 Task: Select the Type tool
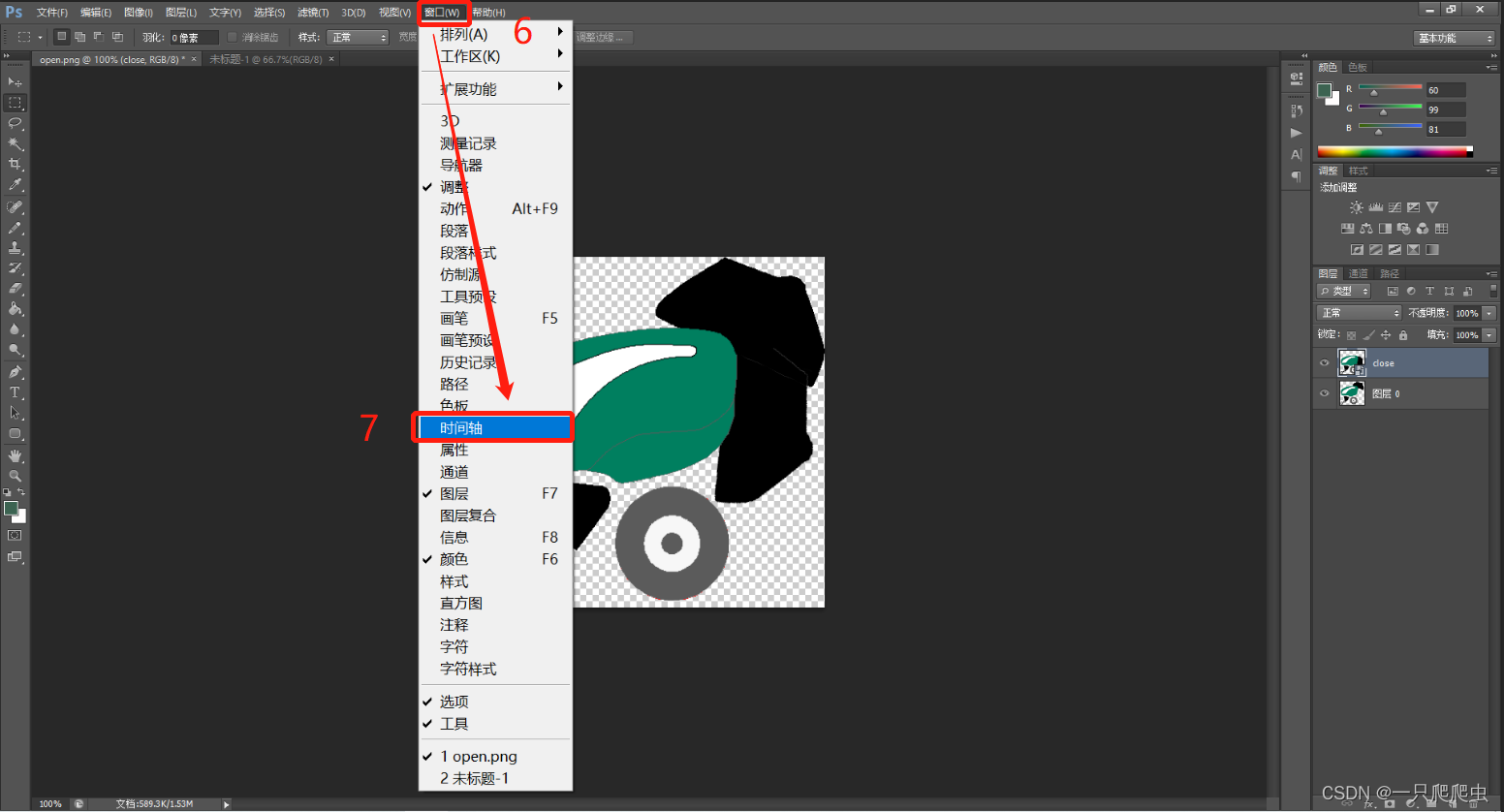(15, 392)
